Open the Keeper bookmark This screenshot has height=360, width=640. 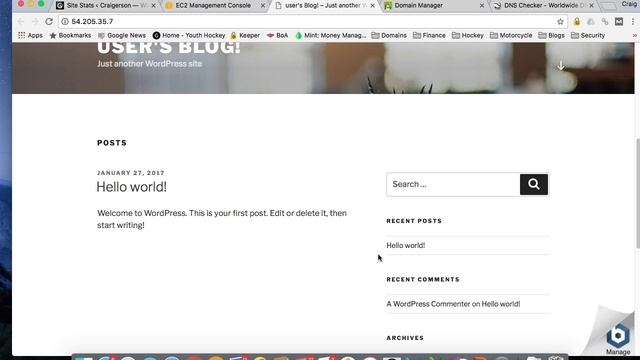pos(245,36)
